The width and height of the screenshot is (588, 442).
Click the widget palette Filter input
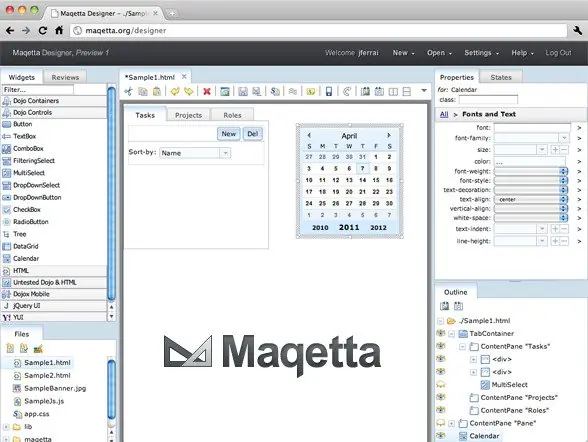click(38, 90)
